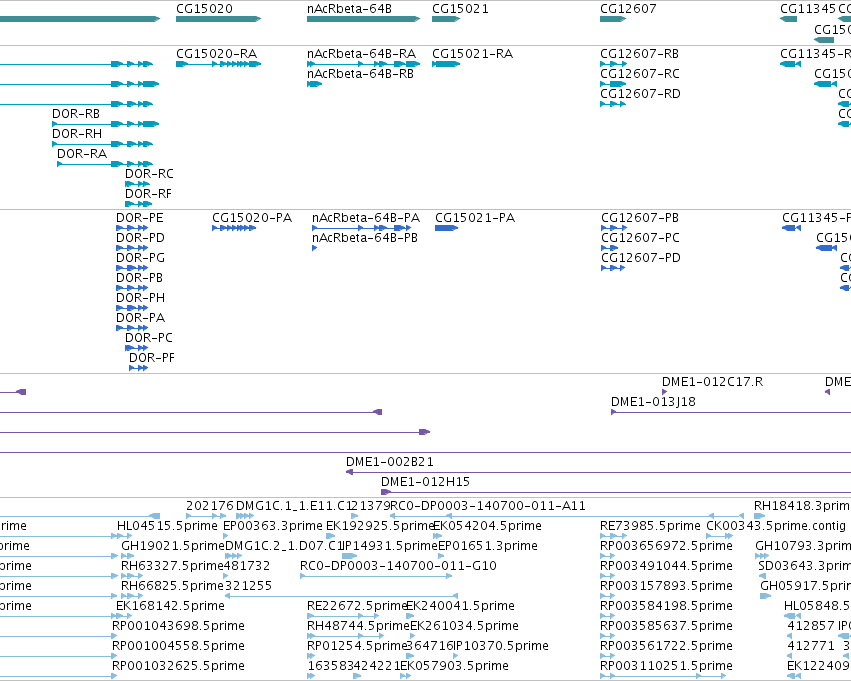Click EST EP00363.3prime
Screen dimensions: 851x681
coord(226,536)
